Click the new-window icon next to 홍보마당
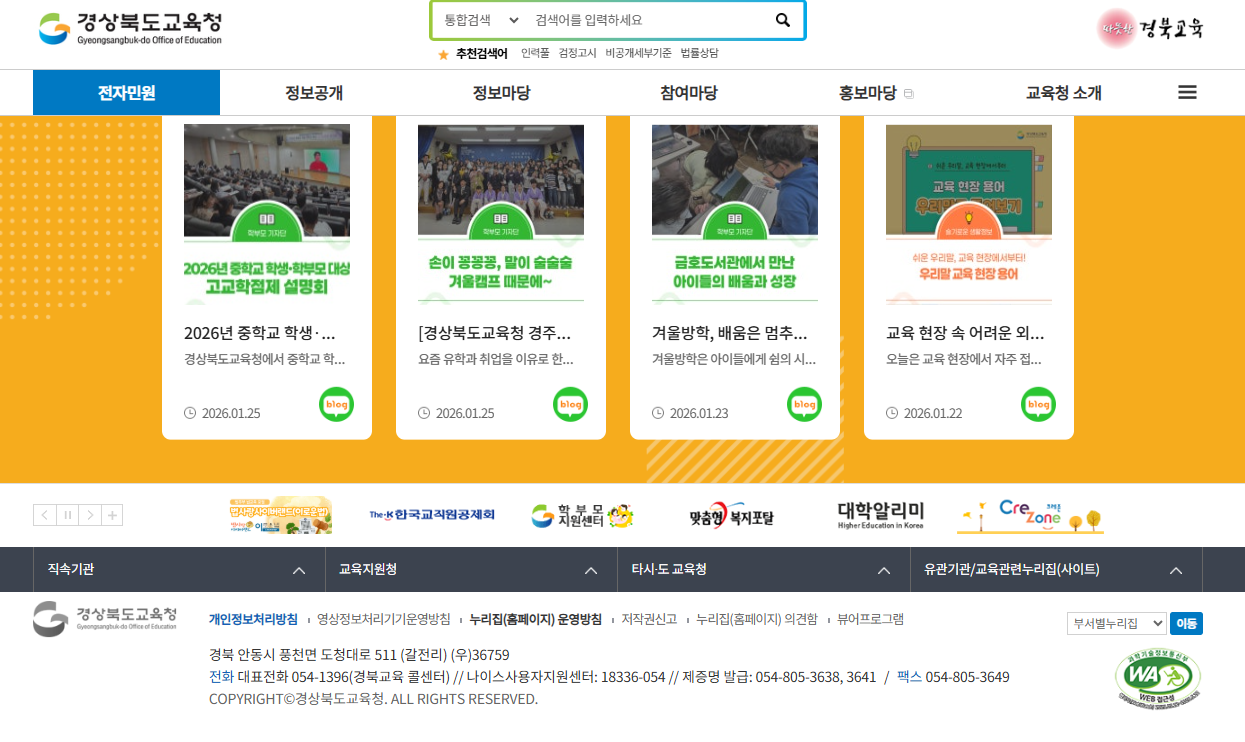Viewport: 1245px width, 742px height. point(909,94)
